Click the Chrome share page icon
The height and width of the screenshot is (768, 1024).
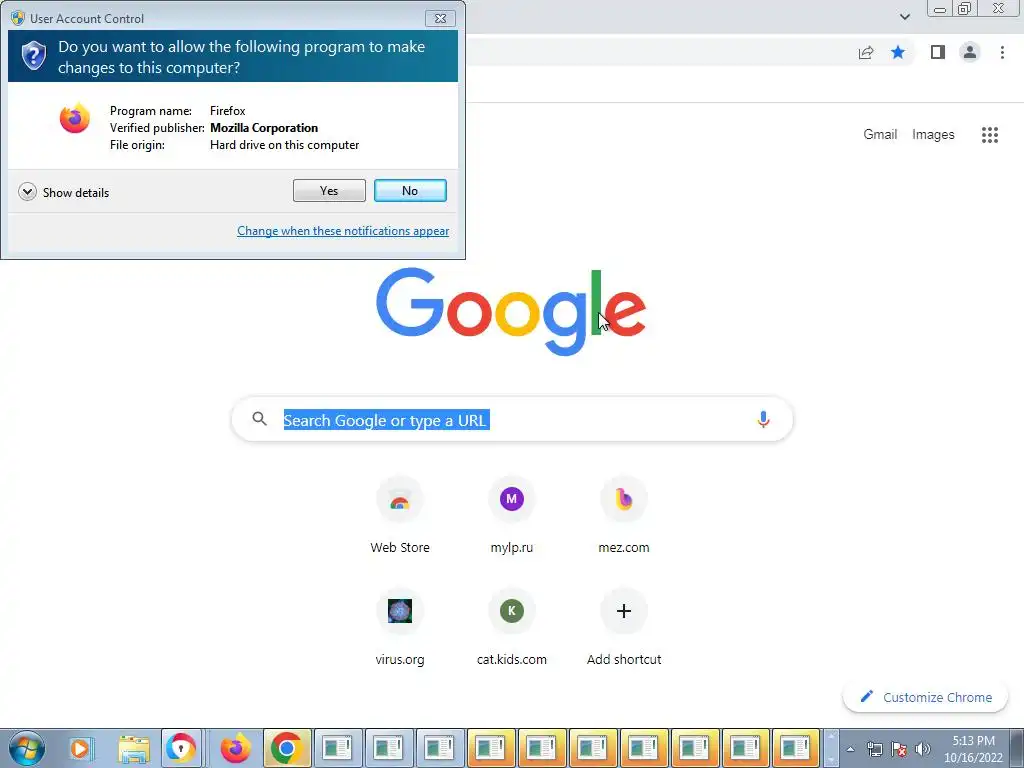[x=866, y=53]
